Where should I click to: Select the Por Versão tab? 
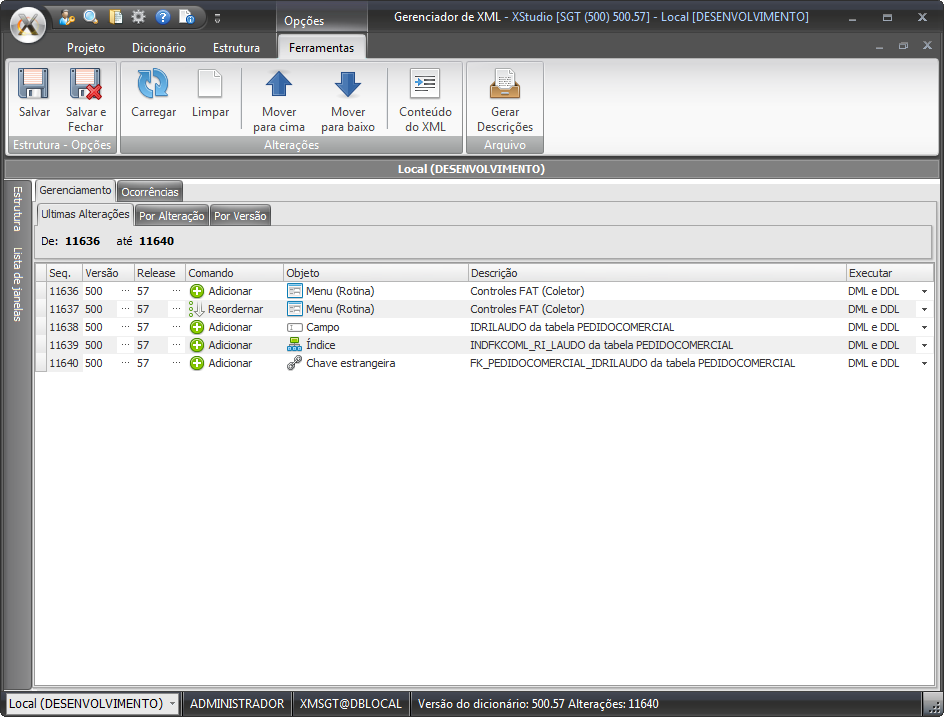click(x=240, y=215)
